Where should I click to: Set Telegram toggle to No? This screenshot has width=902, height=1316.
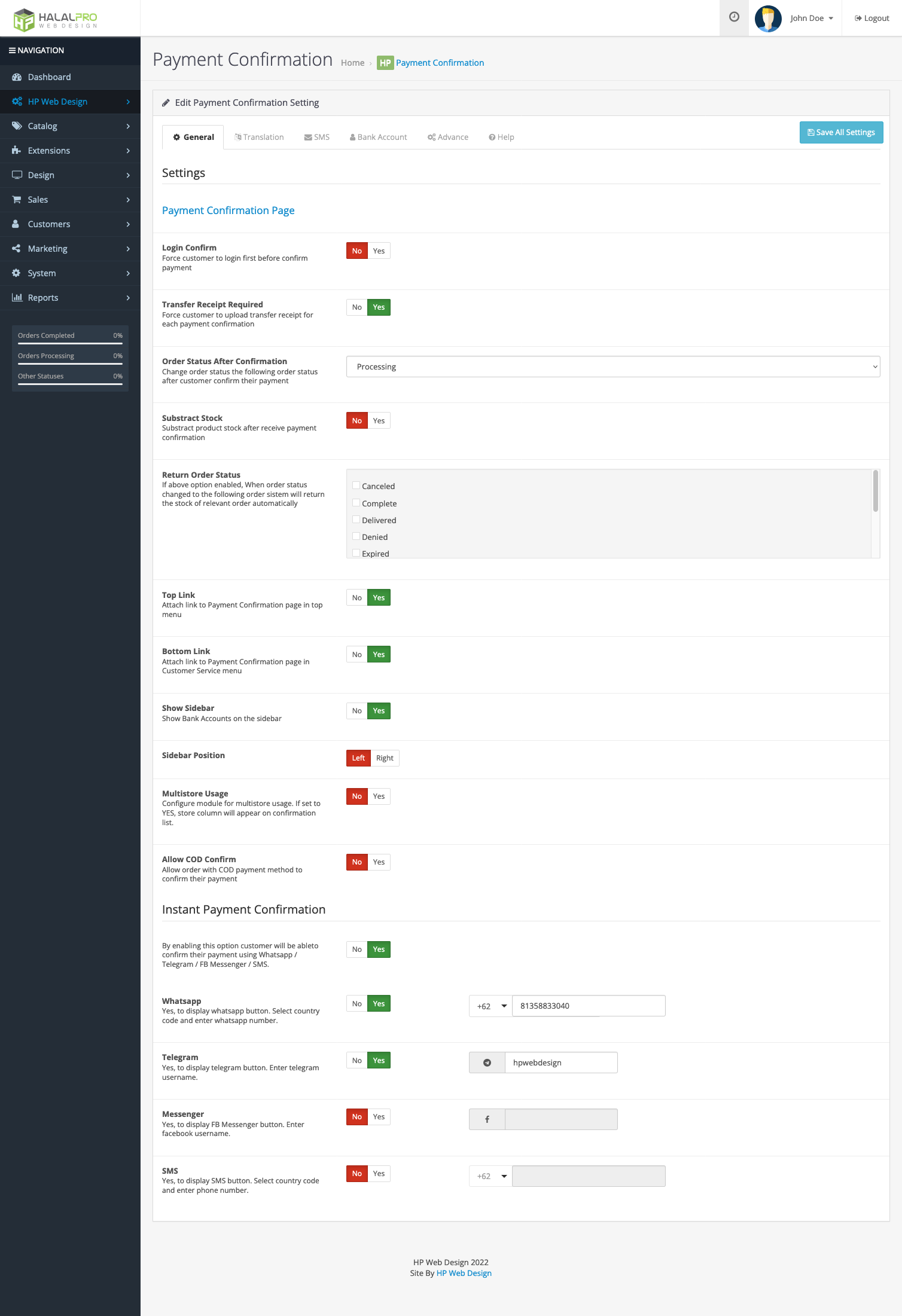coord(356,1060)
